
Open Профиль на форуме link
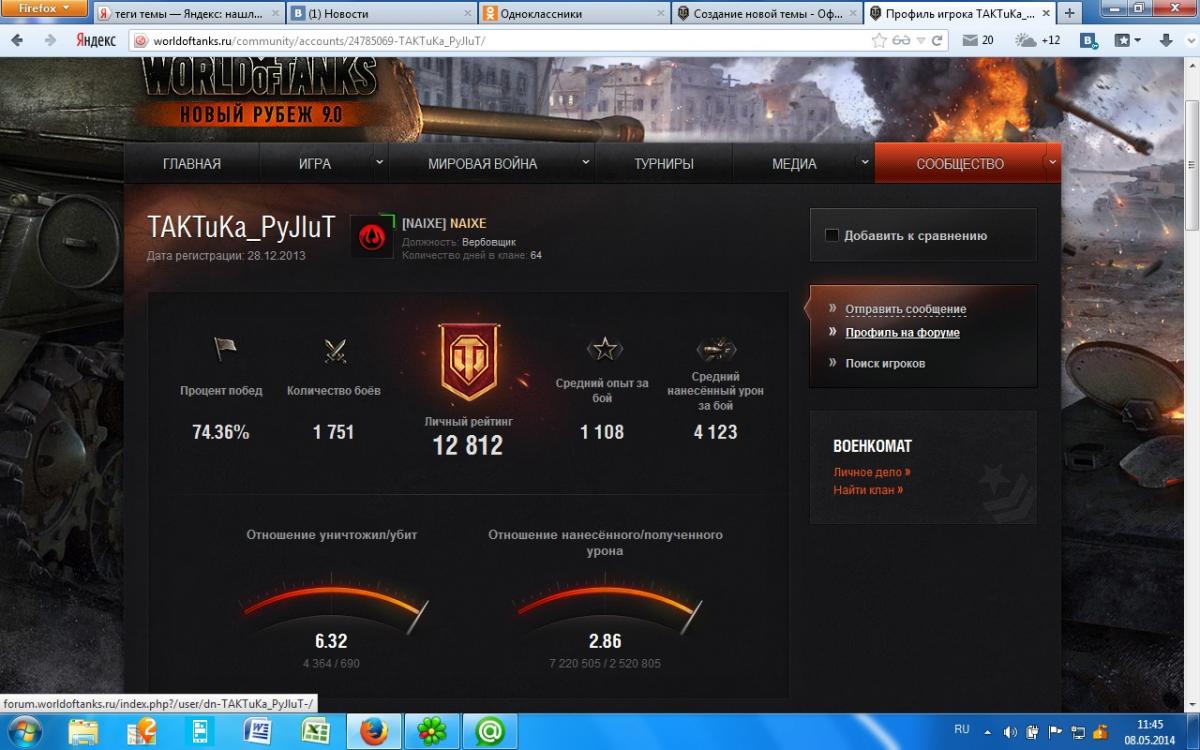[902, 333]
